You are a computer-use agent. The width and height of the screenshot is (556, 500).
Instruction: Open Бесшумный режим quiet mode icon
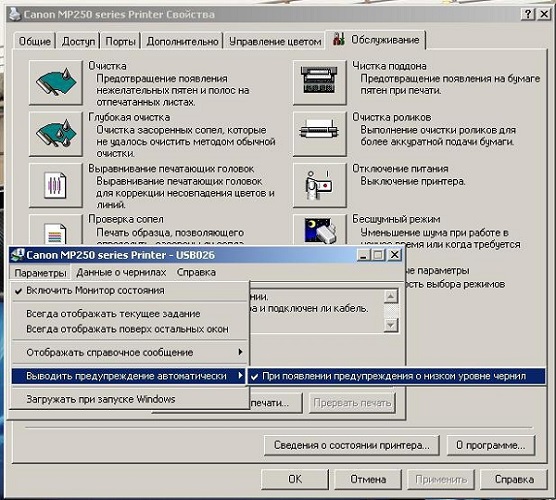pos(319,230)
